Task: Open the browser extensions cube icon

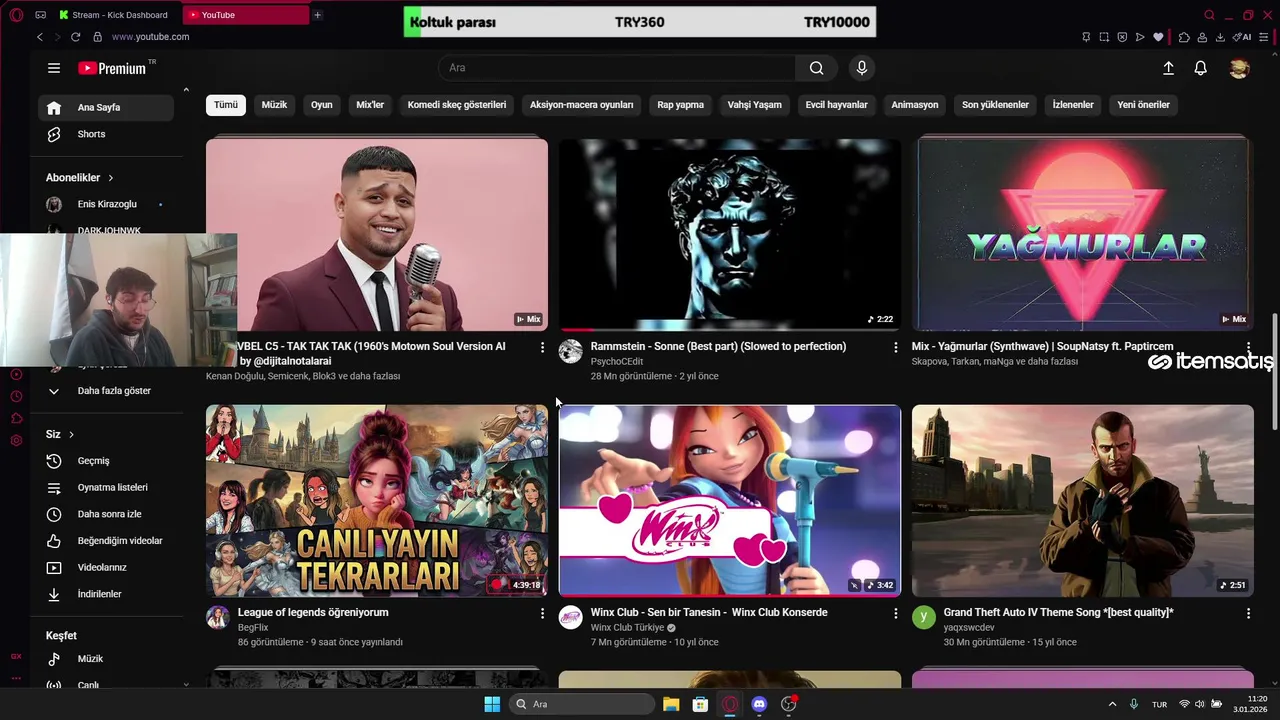Action: (x=1184, y=37)
